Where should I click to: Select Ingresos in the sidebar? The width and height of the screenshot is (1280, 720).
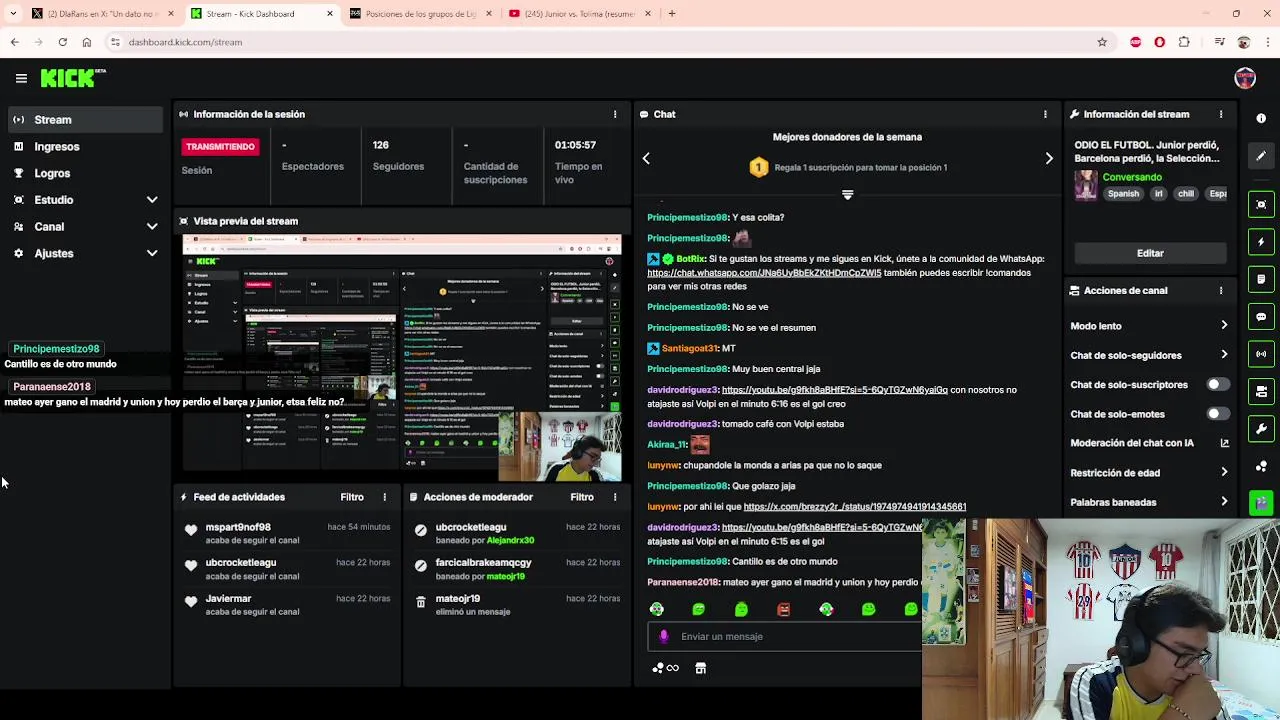[x=85, y=147]
